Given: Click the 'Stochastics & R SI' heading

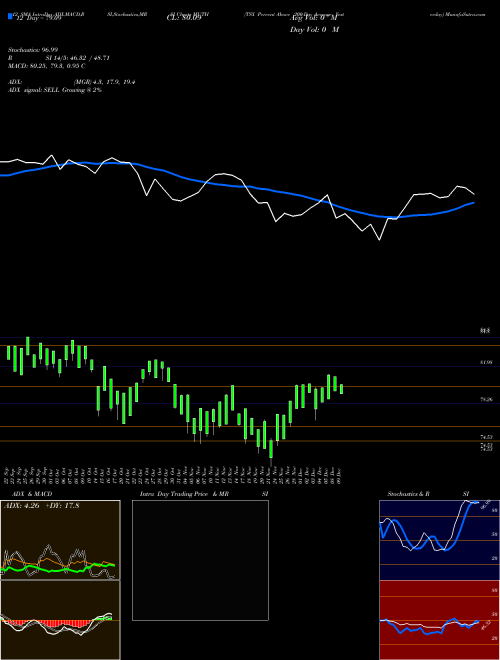Looking at the screenshot, I should coord(428,494).
